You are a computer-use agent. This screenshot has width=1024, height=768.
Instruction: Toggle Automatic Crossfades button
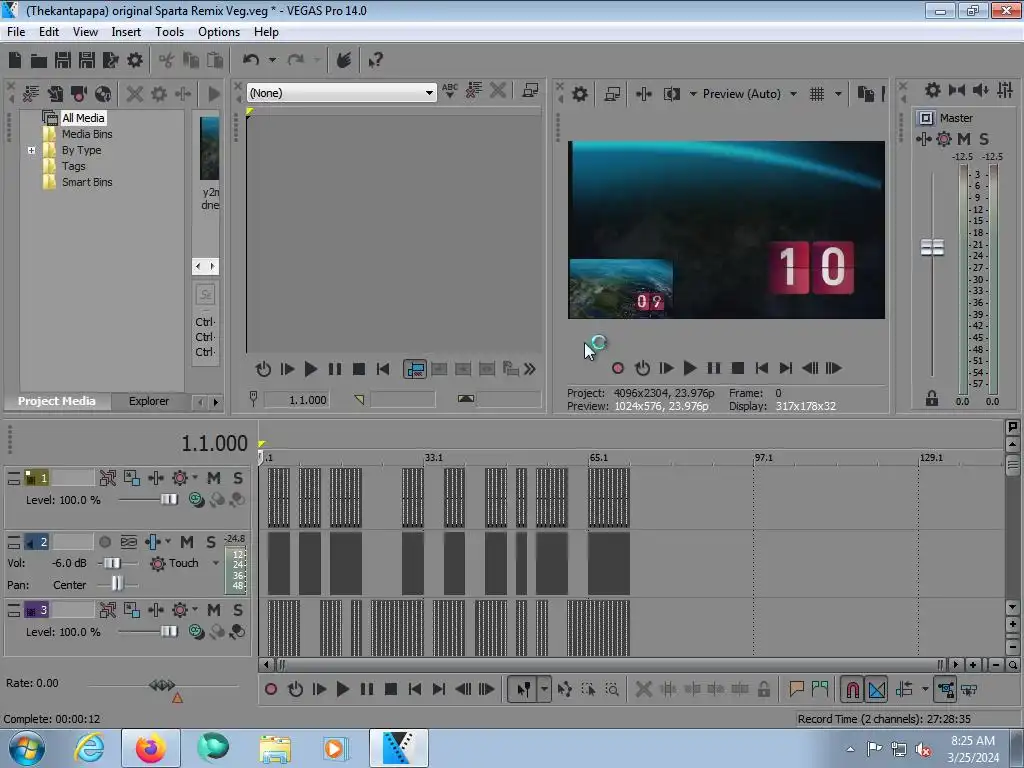877,689
